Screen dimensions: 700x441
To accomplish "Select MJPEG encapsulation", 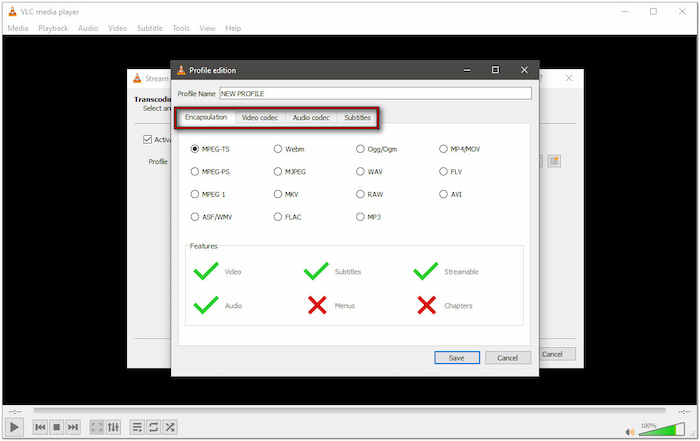I will (x=290, y=172).
